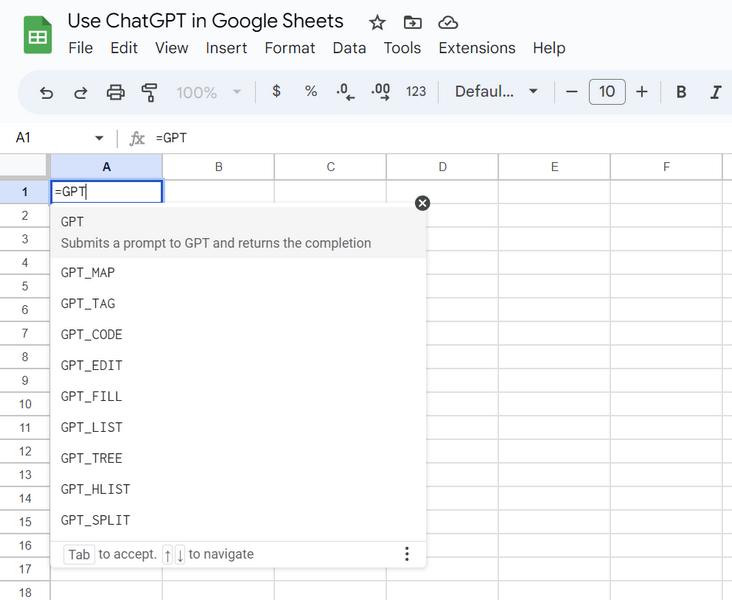This screenshot has width=732, height=600.
Task: Open the Insert menu
Action: (x=227, y=48)
